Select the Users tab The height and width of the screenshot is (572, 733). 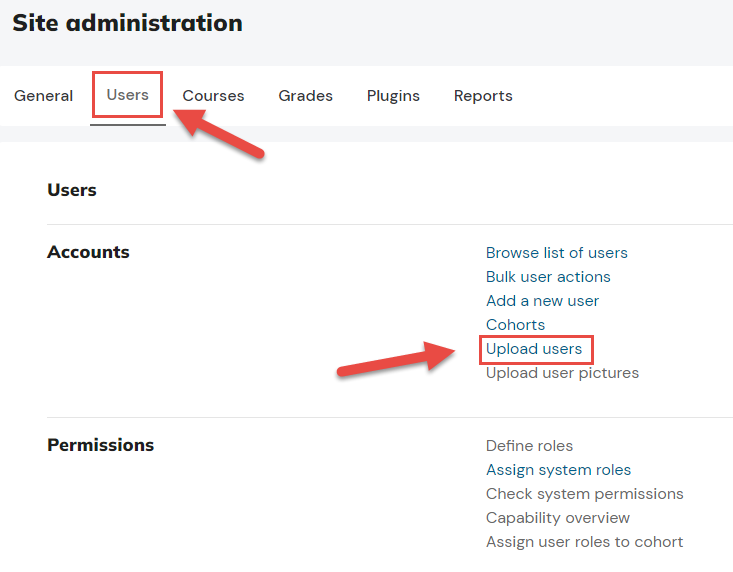(x=128, y=95)
